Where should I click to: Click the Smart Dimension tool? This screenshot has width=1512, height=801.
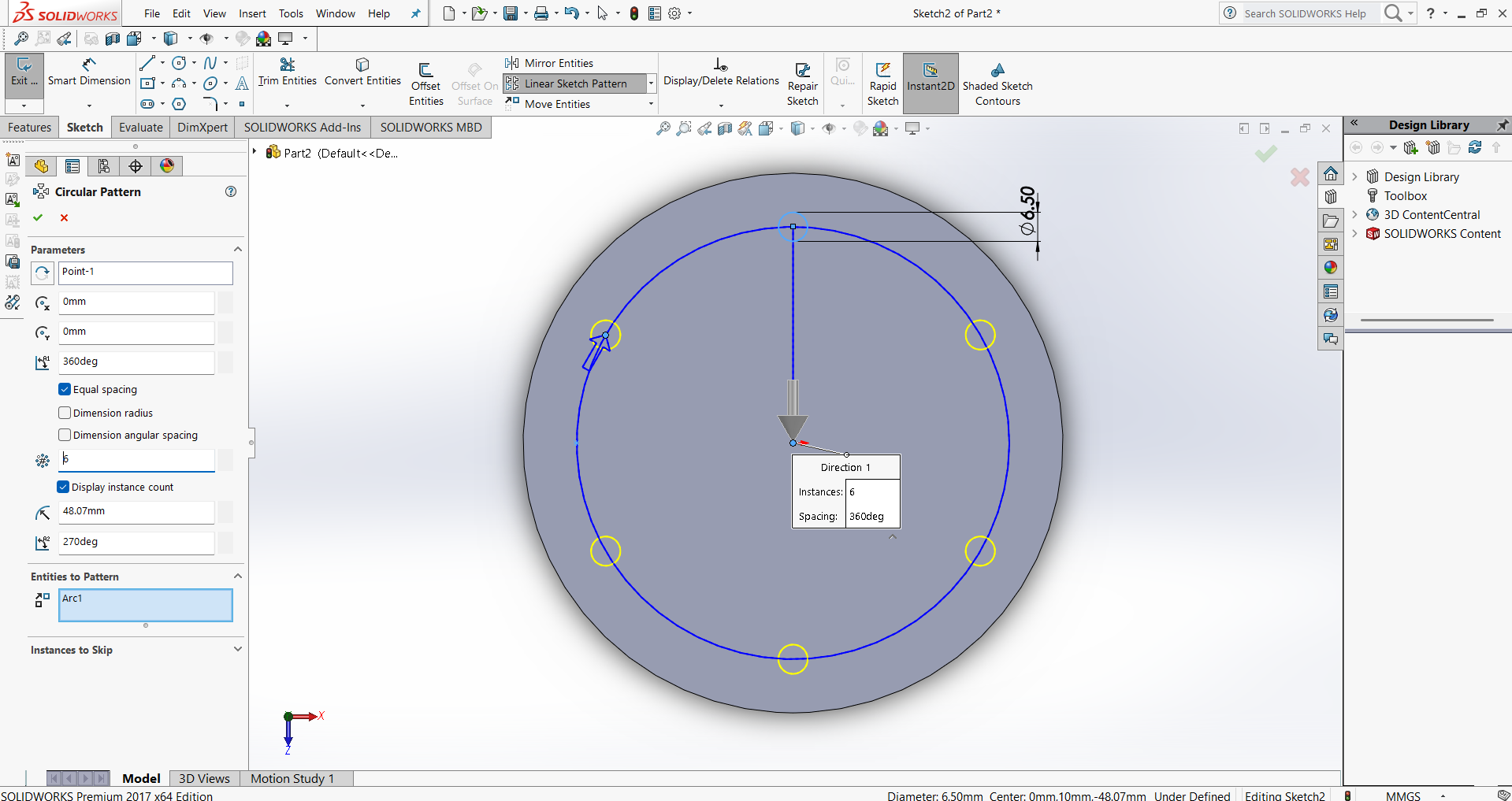89,72
